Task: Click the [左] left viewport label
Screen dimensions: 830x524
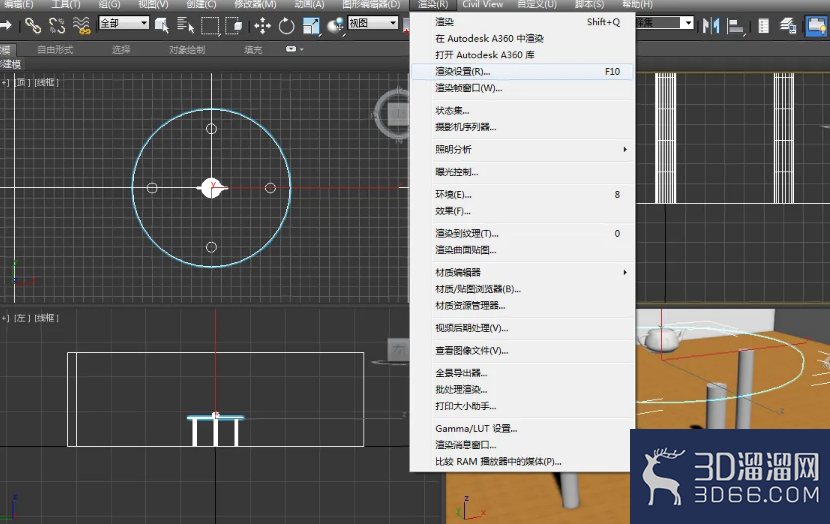Action: (x=22, y=318)
